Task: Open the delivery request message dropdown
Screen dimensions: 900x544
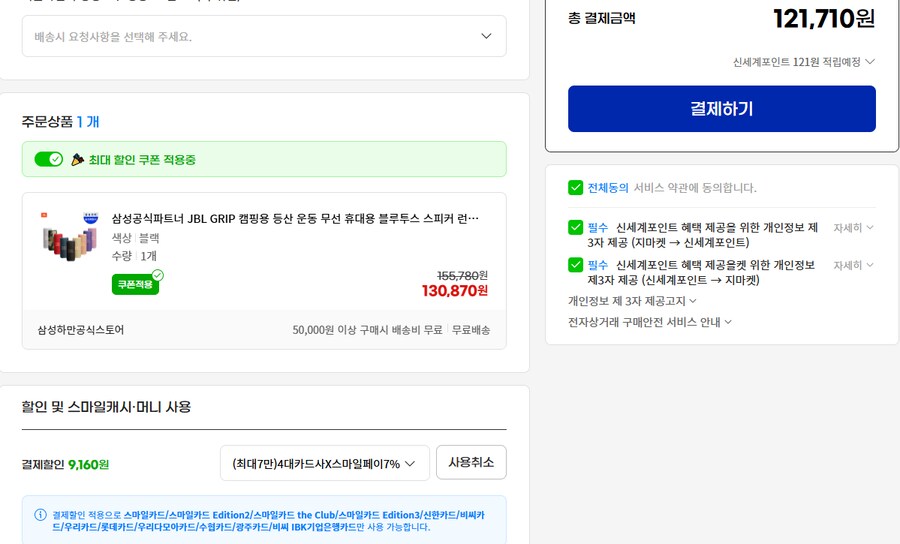Action: (264, 36)
